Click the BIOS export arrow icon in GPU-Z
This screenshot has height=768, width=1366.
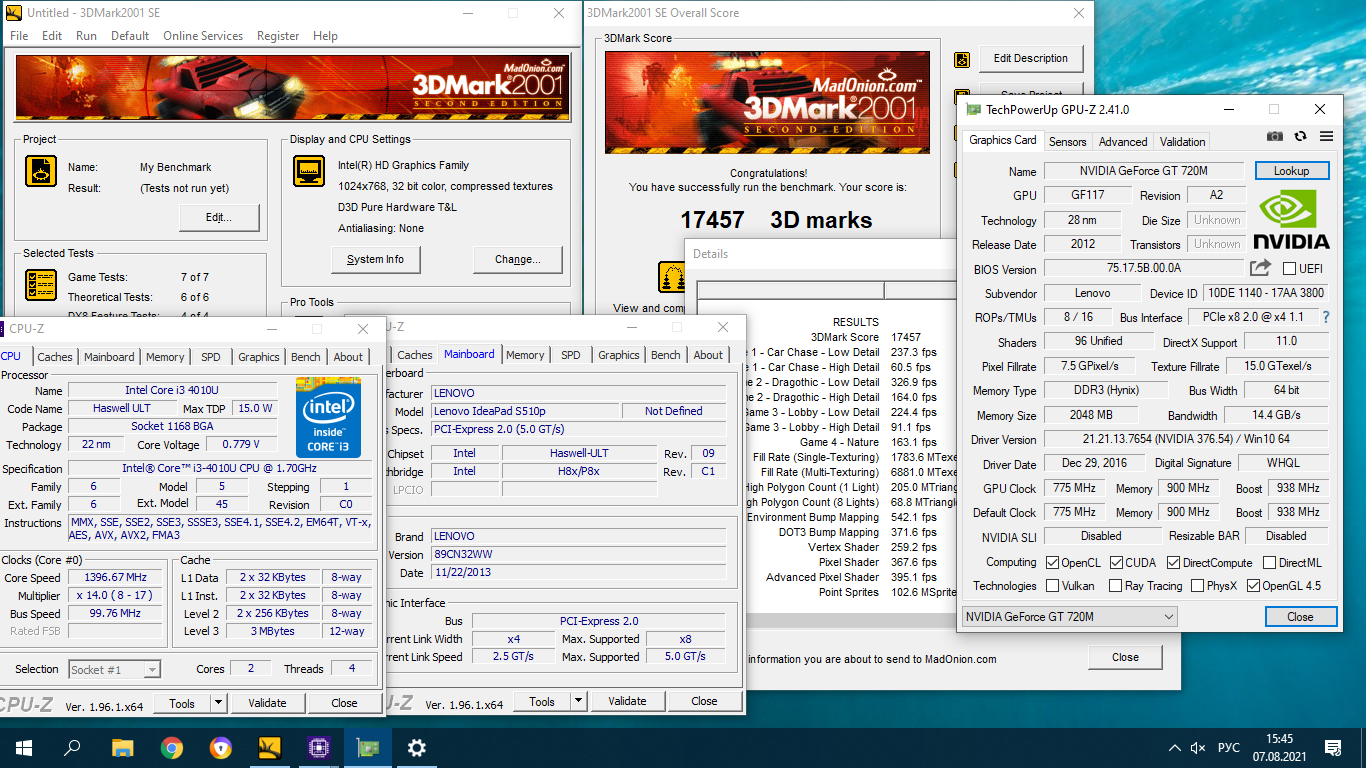pos(1260,267)
